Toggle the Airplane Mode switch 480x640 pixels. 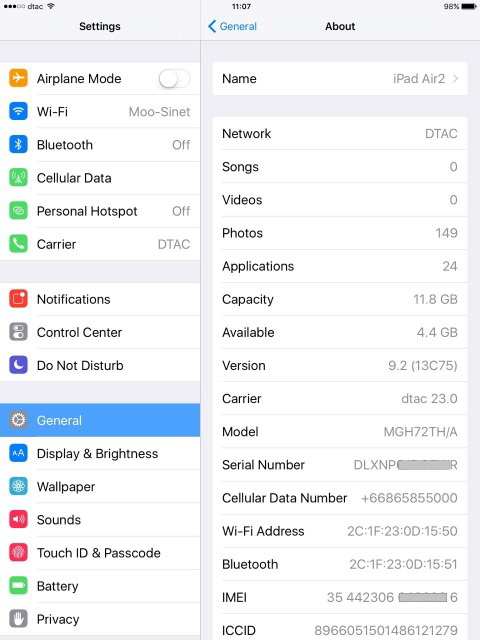[174, 78]
